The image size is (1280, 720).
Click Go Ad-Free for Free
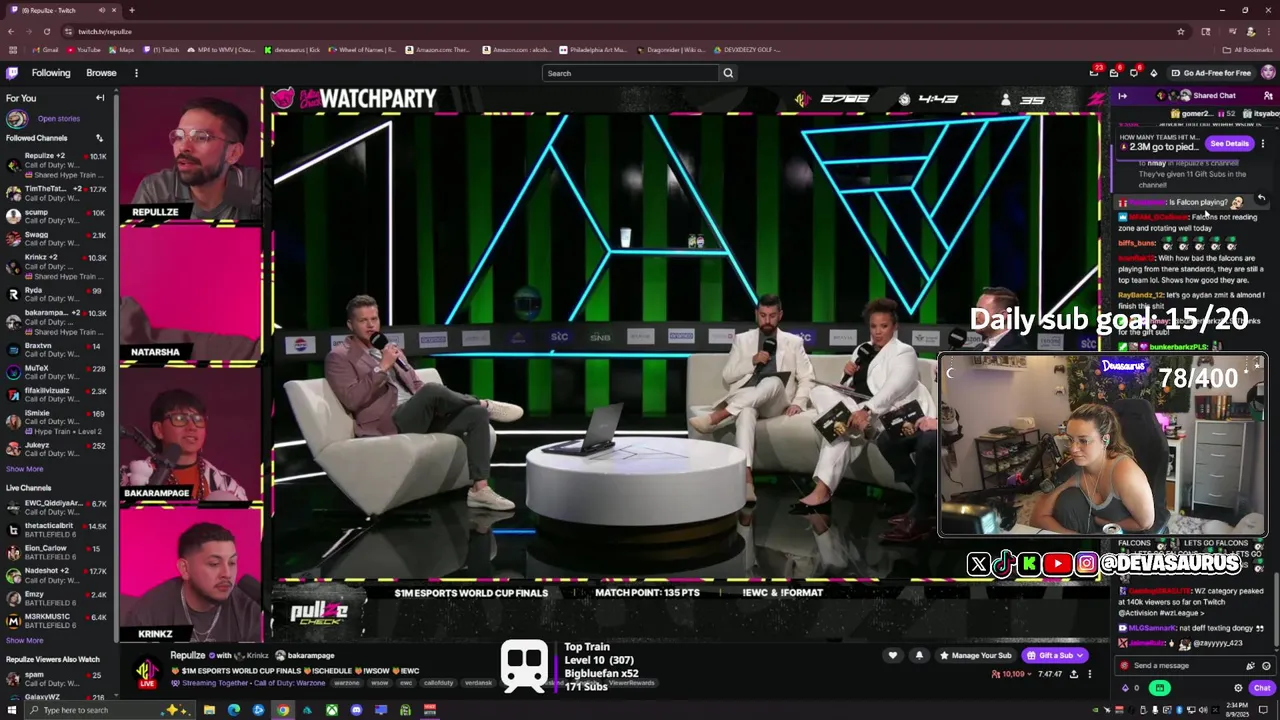pos(1210,73)
